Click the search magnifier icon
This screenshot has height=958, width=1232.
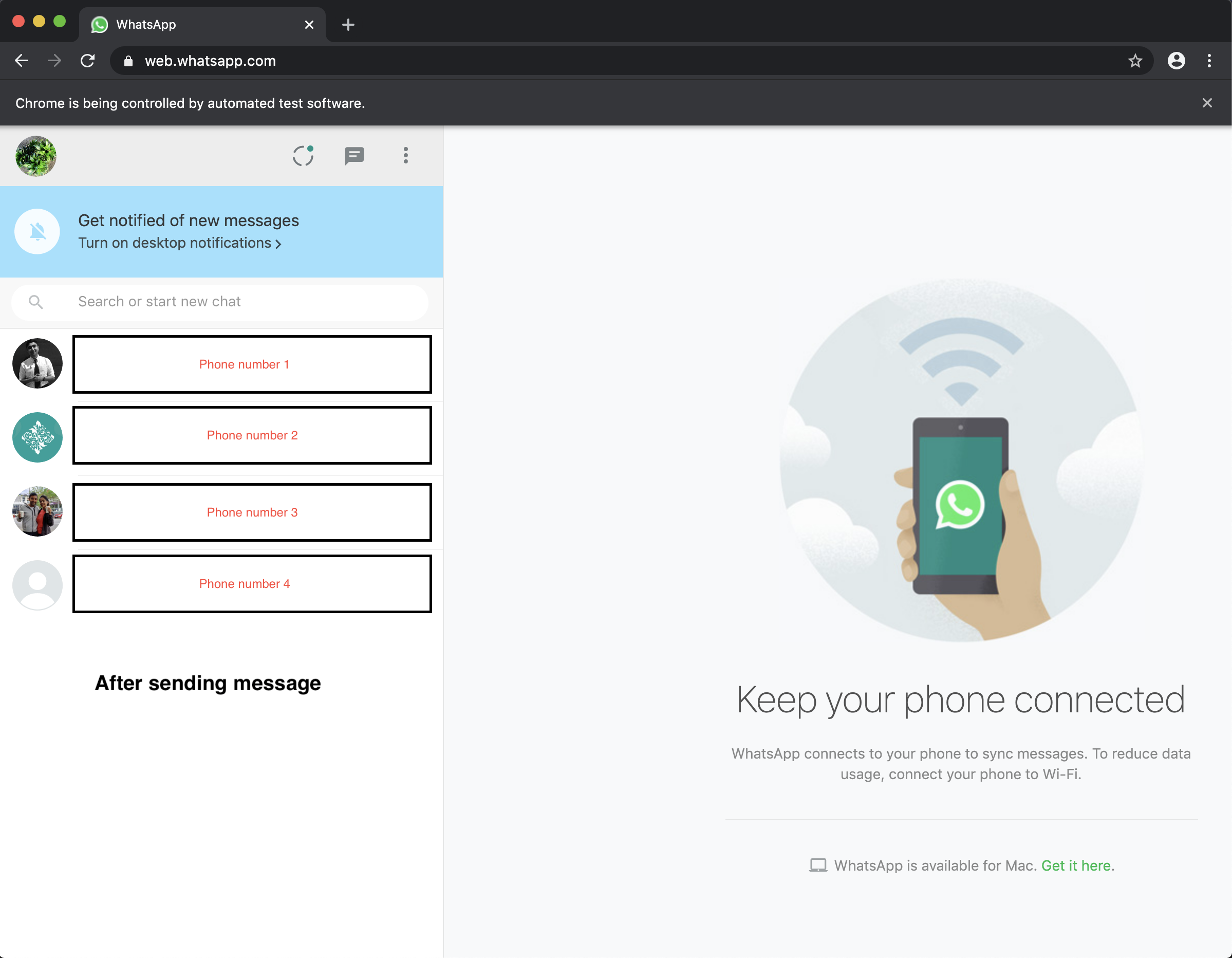(36, 302)
